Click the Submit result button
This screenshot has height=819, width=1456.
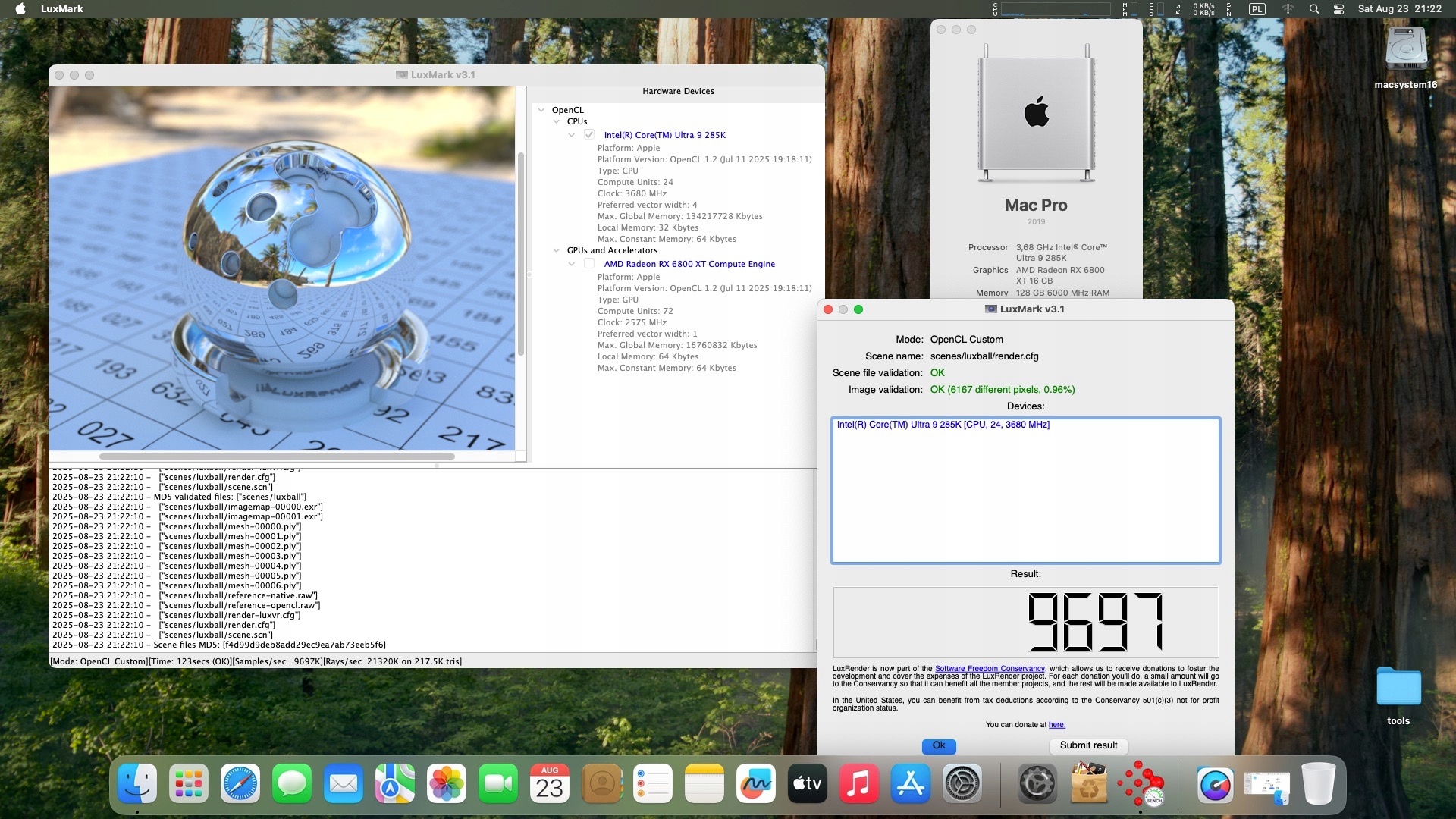[1087, 745]
